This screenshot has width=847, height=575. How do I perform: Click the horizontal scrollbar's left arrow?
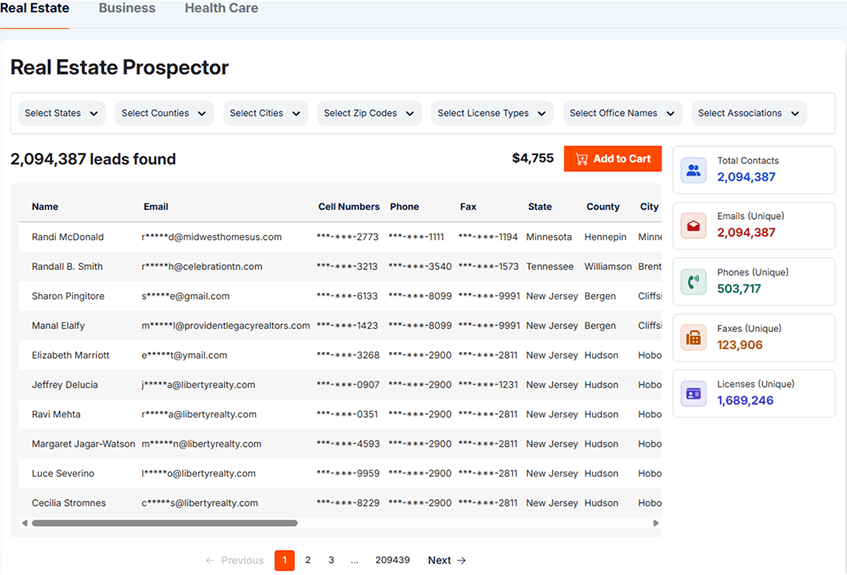tap(25, 523)
